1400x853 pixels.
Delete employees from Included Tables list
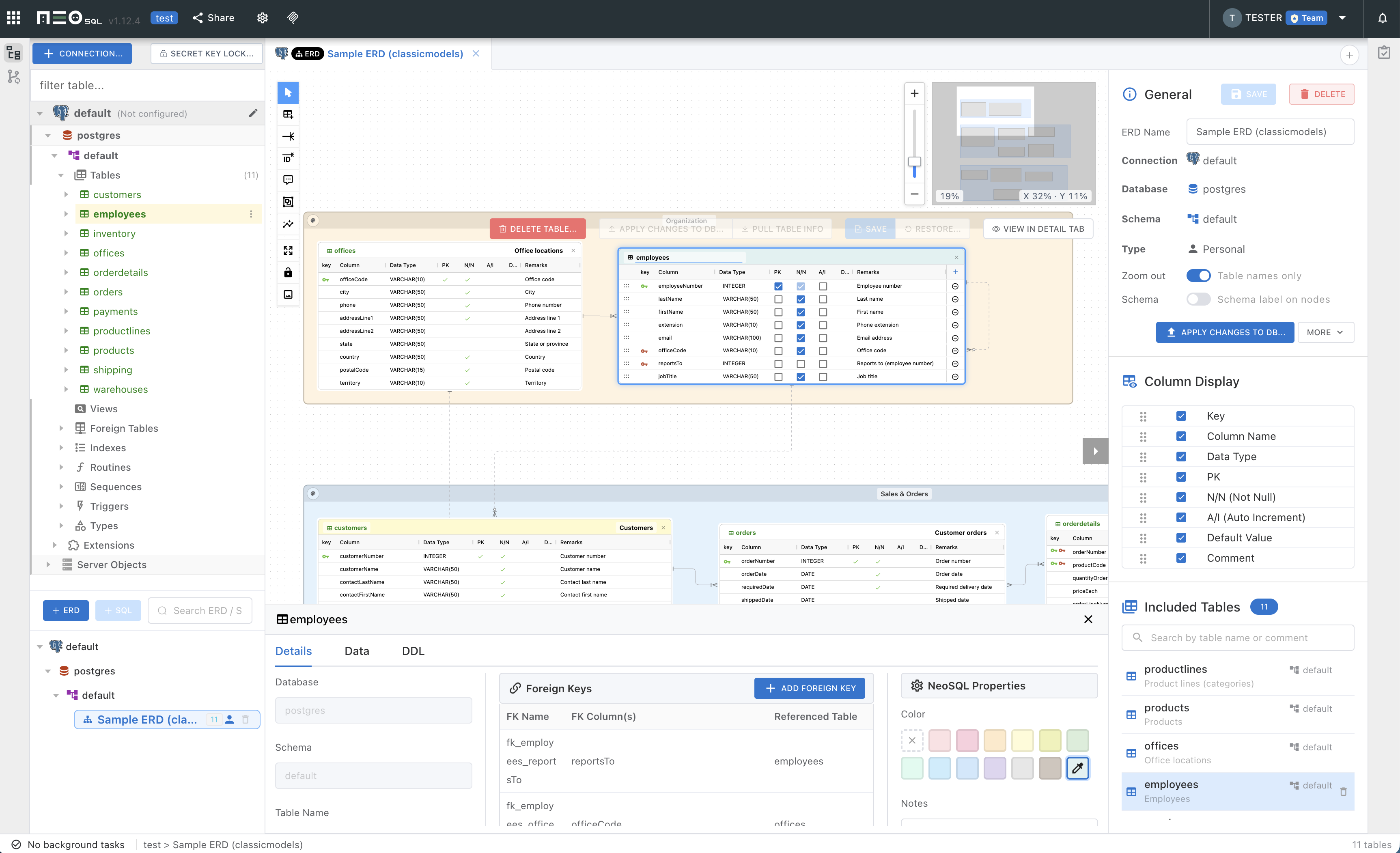point(1343,791)
